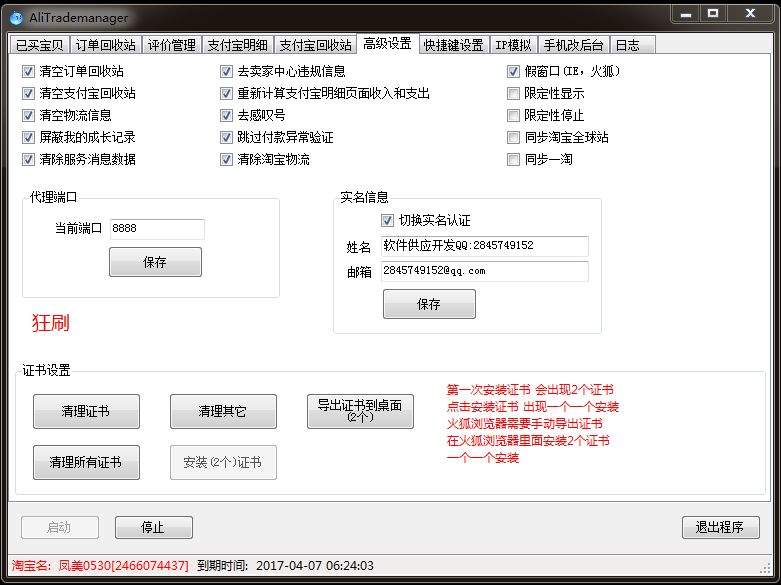Click 保存 in the 实名信息 group

429,304
